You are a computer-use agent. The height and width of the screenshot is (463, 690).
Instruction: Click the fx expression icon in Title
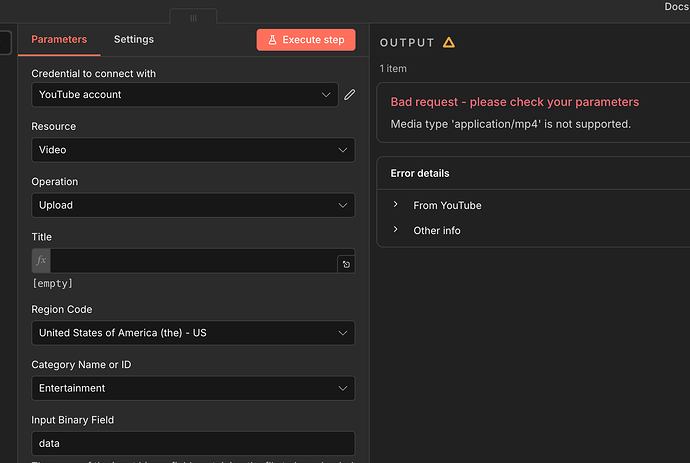[41, 260]
